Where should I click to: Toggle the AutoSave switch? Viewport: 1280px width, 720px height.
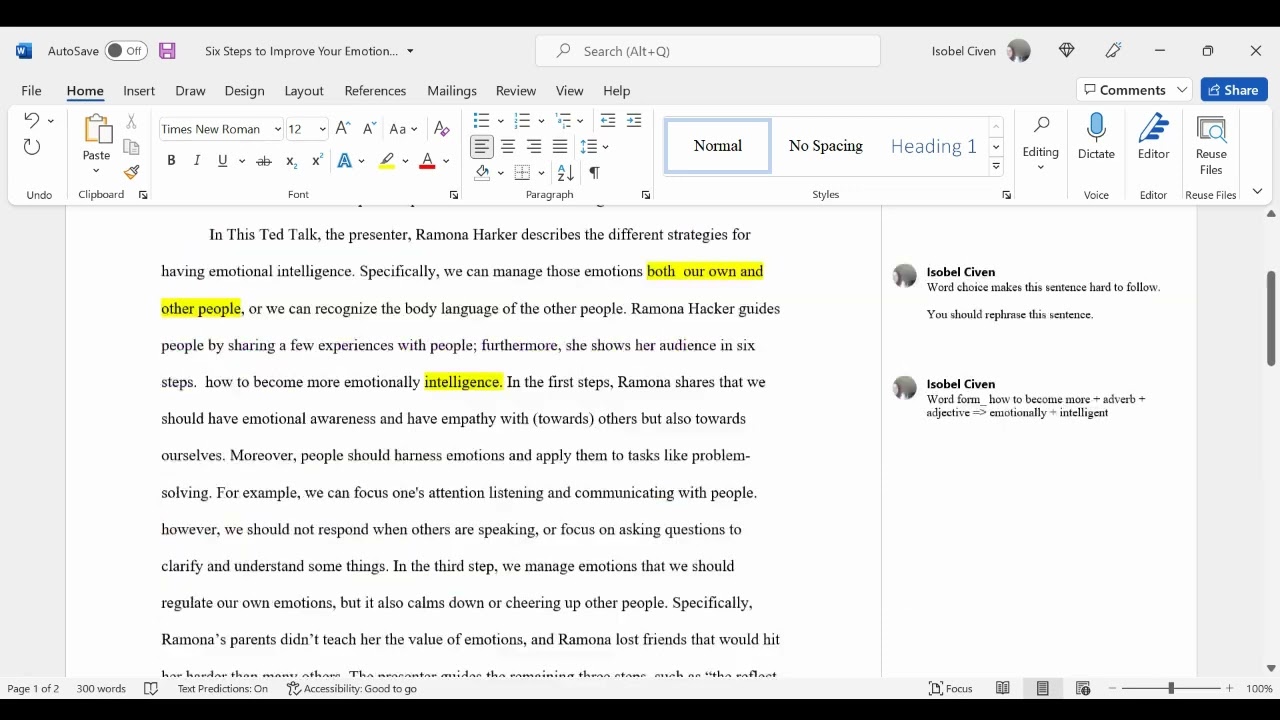126,51
